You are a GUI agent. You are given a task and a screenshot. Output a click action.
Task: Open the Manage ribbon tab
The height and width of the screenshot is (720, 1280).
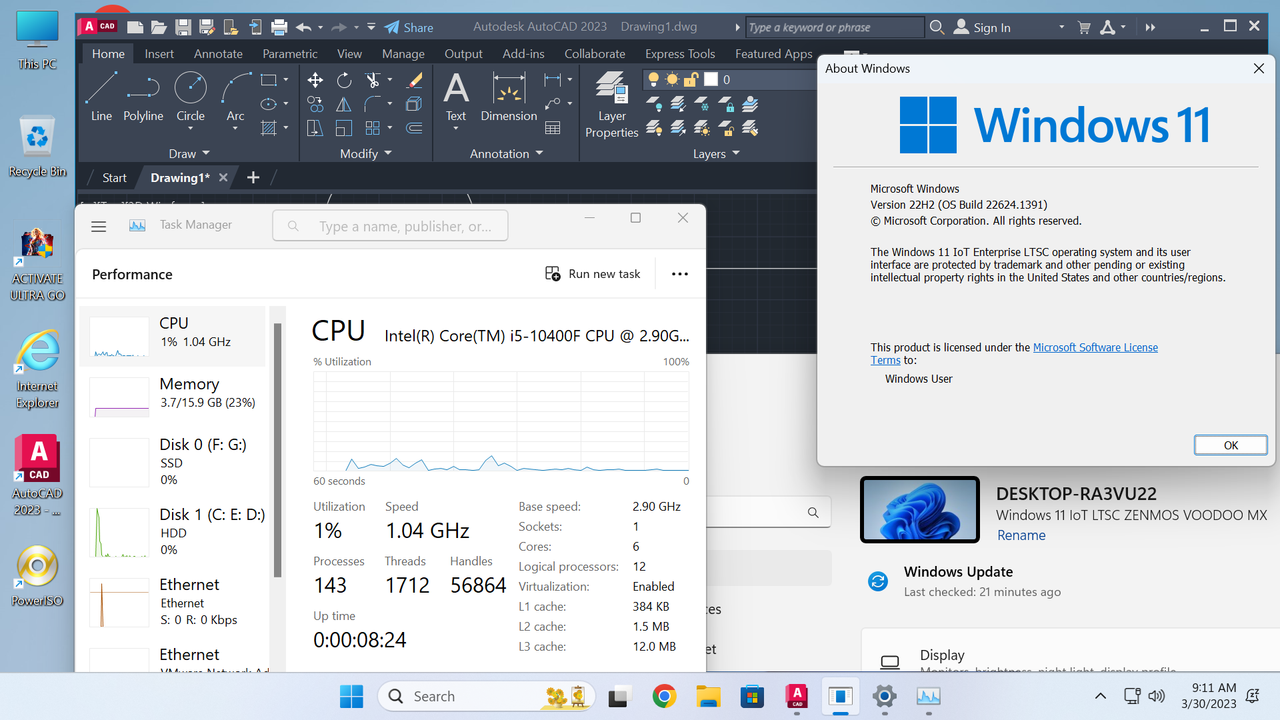coord(403,54)
